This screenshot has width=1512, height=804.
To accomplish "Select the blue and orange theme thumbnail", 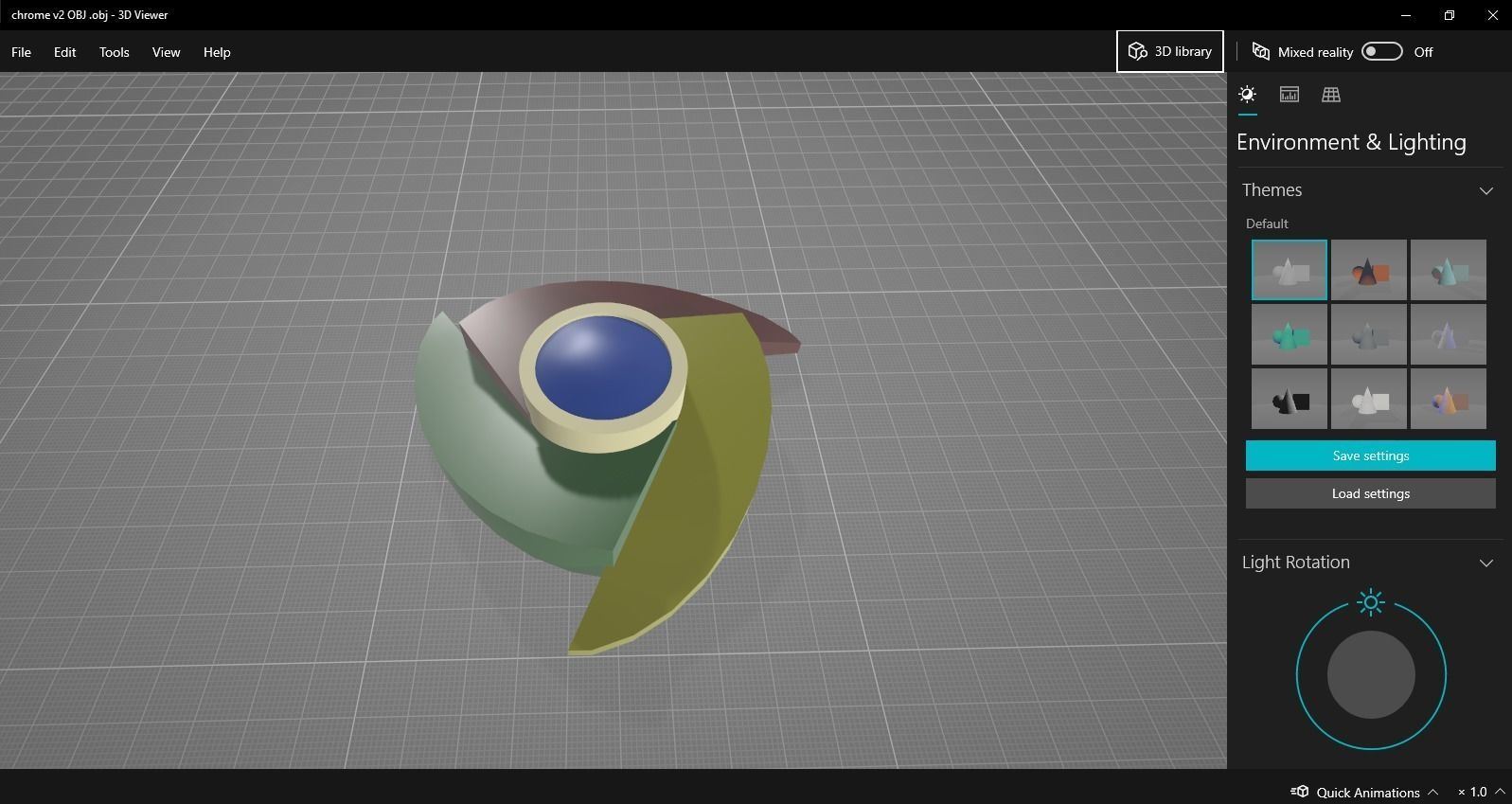I will pos(1449,399).
